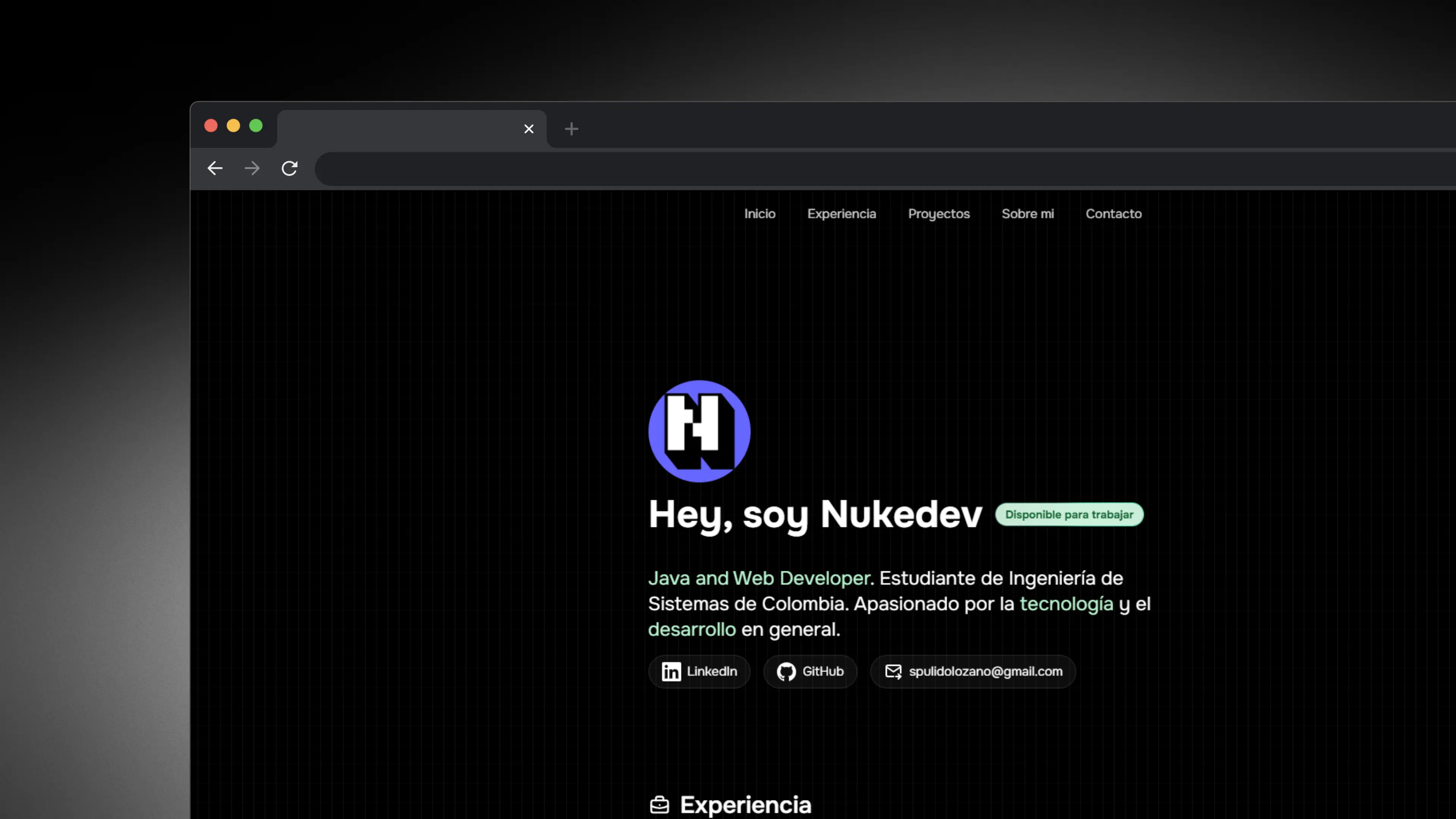Click the yellow minimize window dot
The height and width of the screenshot is (819, 1456).
click(234, 126)
